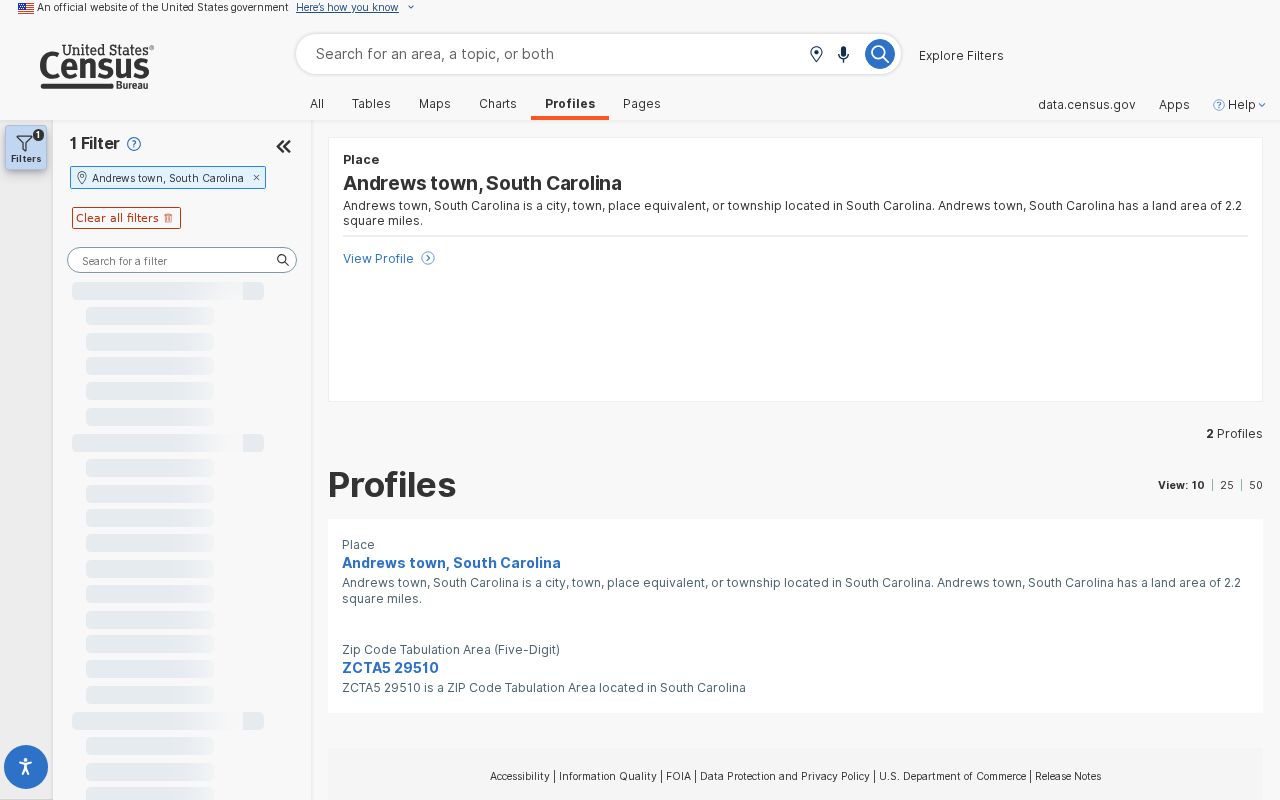The image size is (1280, 800).
Task: Open the FOIA footer link
Action: [x=678, y=776]
